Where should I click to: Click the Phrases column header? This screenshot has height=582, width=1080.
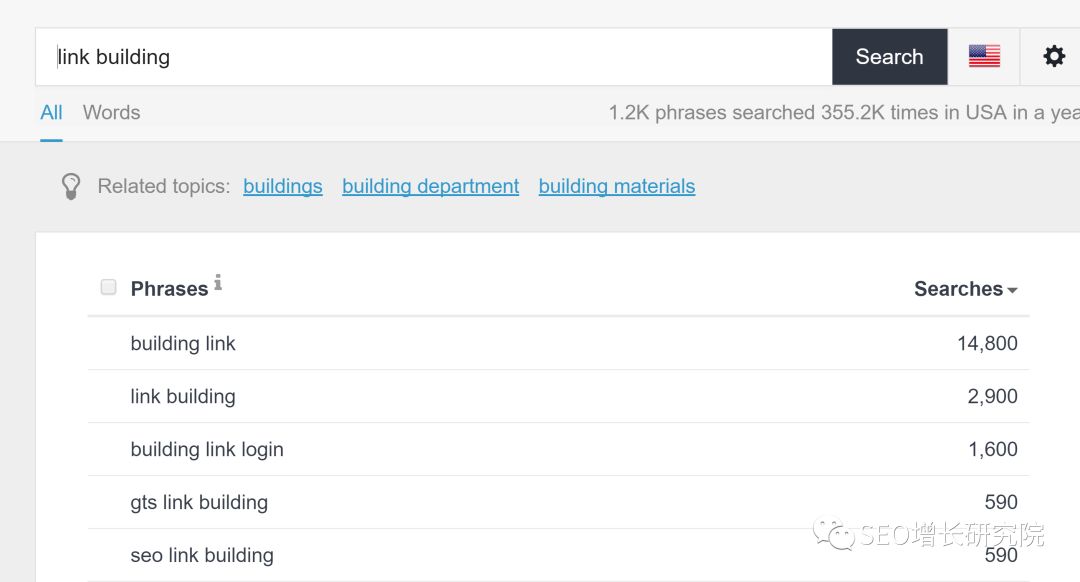(x=169, y=289)
